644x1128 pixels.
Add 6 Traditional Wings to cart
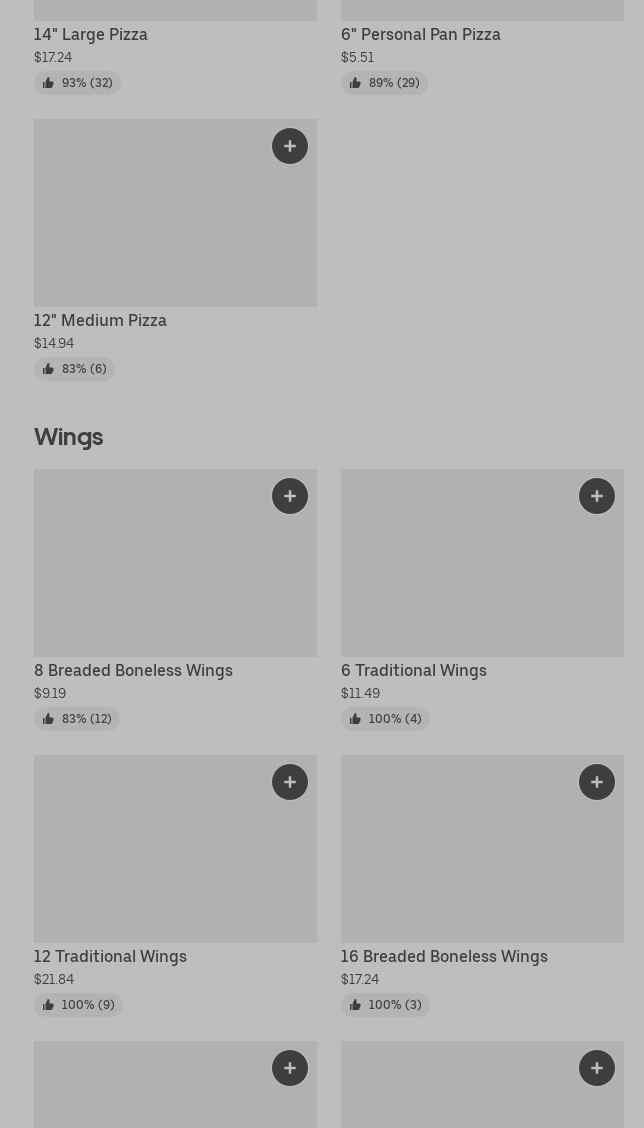[597, 496]
